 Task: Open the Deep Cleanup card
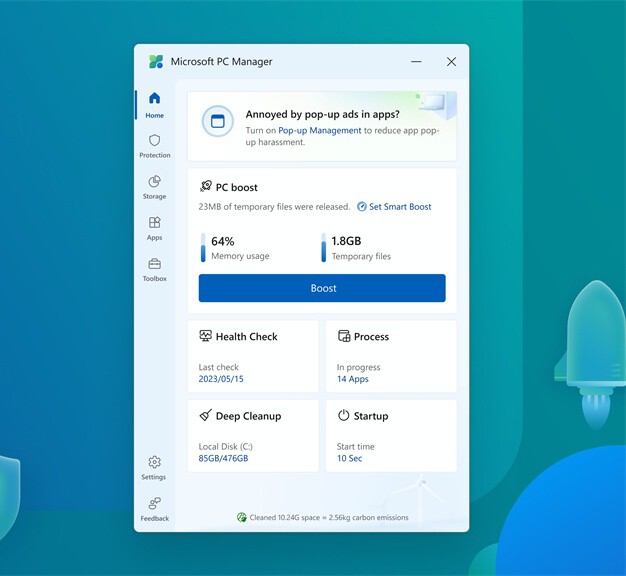click(253, 435)
